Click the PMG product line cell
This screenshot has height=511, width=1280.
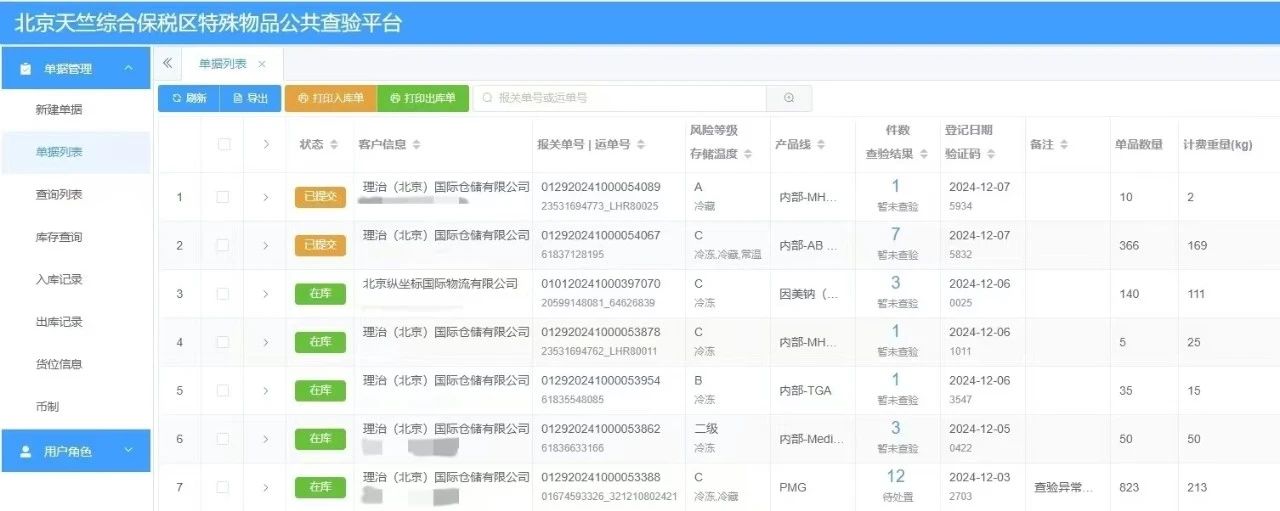click(x=793, y=488)
